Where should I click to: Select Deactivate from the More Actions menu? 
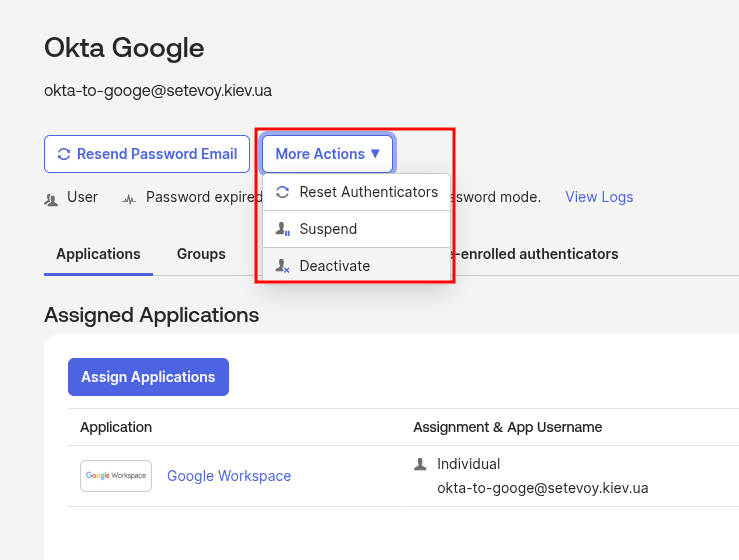334,266
